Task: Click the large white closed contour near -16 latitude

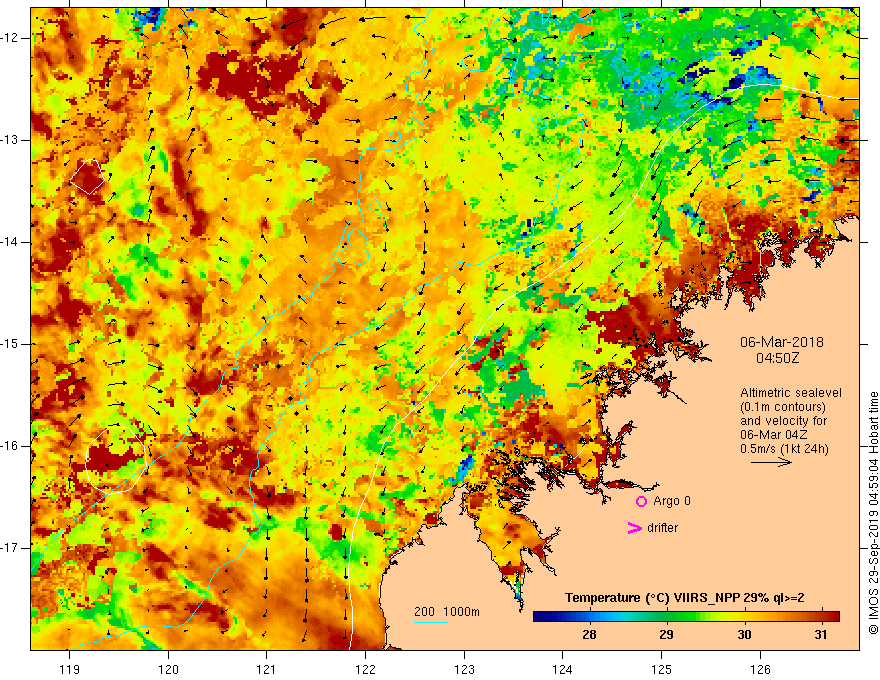Action: click(116, 460)
